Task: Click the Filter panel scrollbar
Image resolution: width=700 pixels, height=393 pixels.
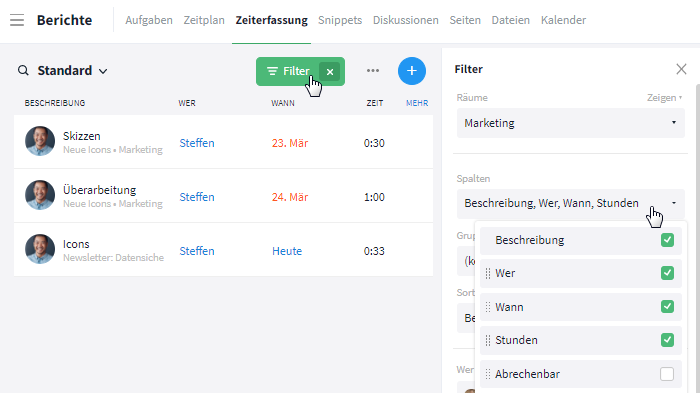Action: tap(697, 238)
